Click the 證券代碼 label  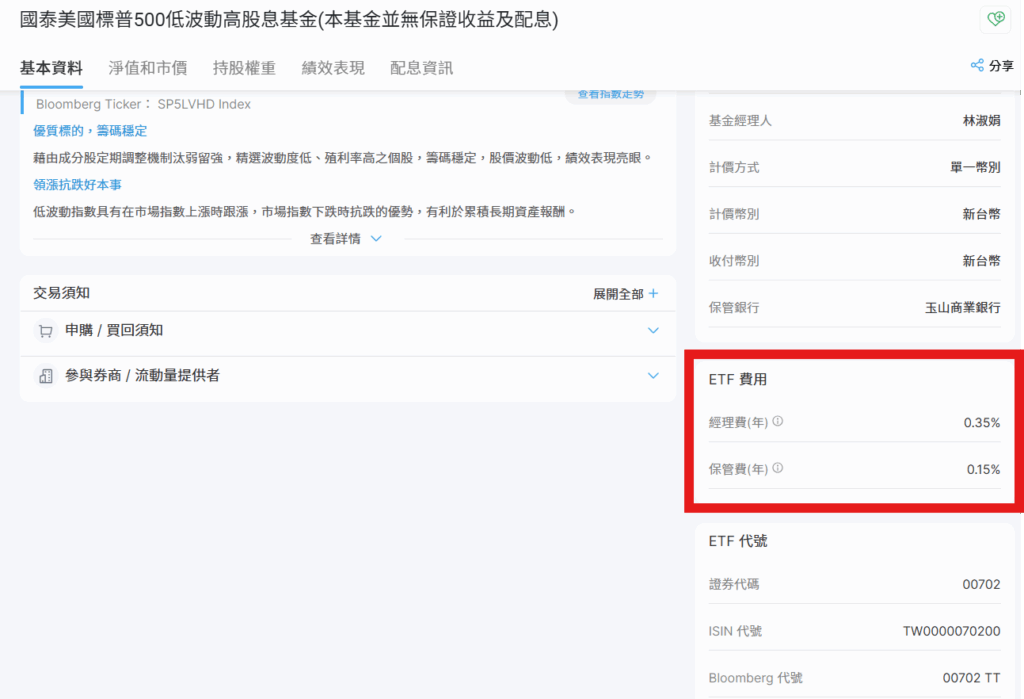point(734,584)
